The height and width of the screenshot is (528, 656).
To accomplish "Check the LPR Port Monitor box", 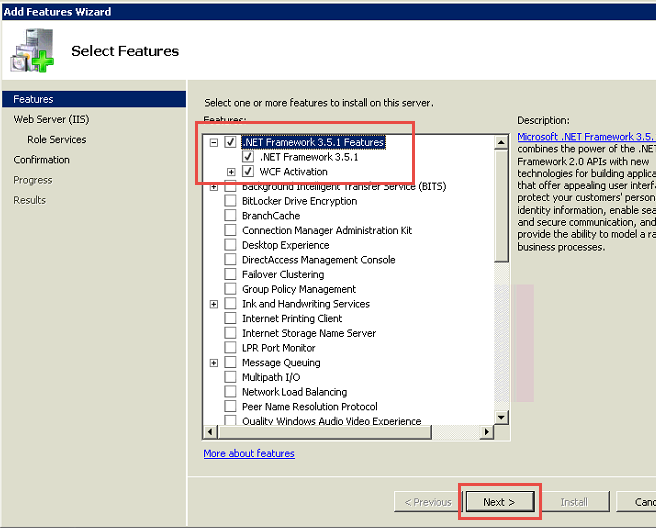I will click(x=230, y=348).
